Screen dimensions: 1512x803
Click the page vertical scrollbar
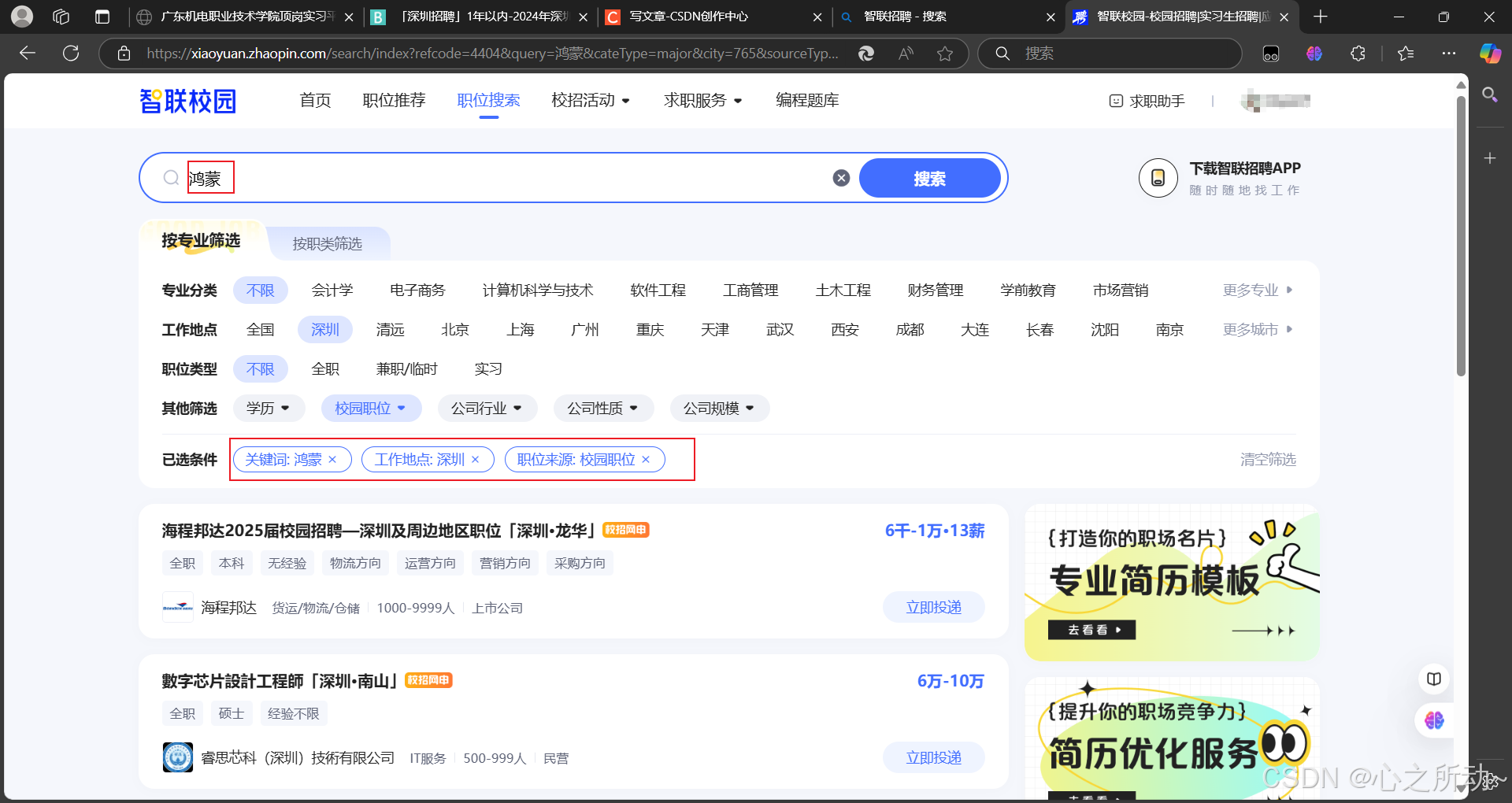click(1462, 236)
